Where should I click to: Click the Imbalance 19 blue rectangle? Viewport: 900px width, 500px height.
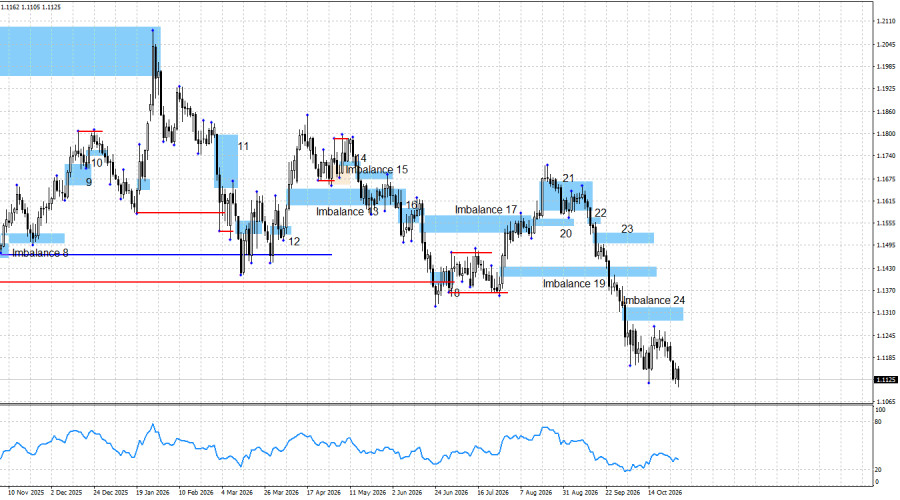[579, 272]
